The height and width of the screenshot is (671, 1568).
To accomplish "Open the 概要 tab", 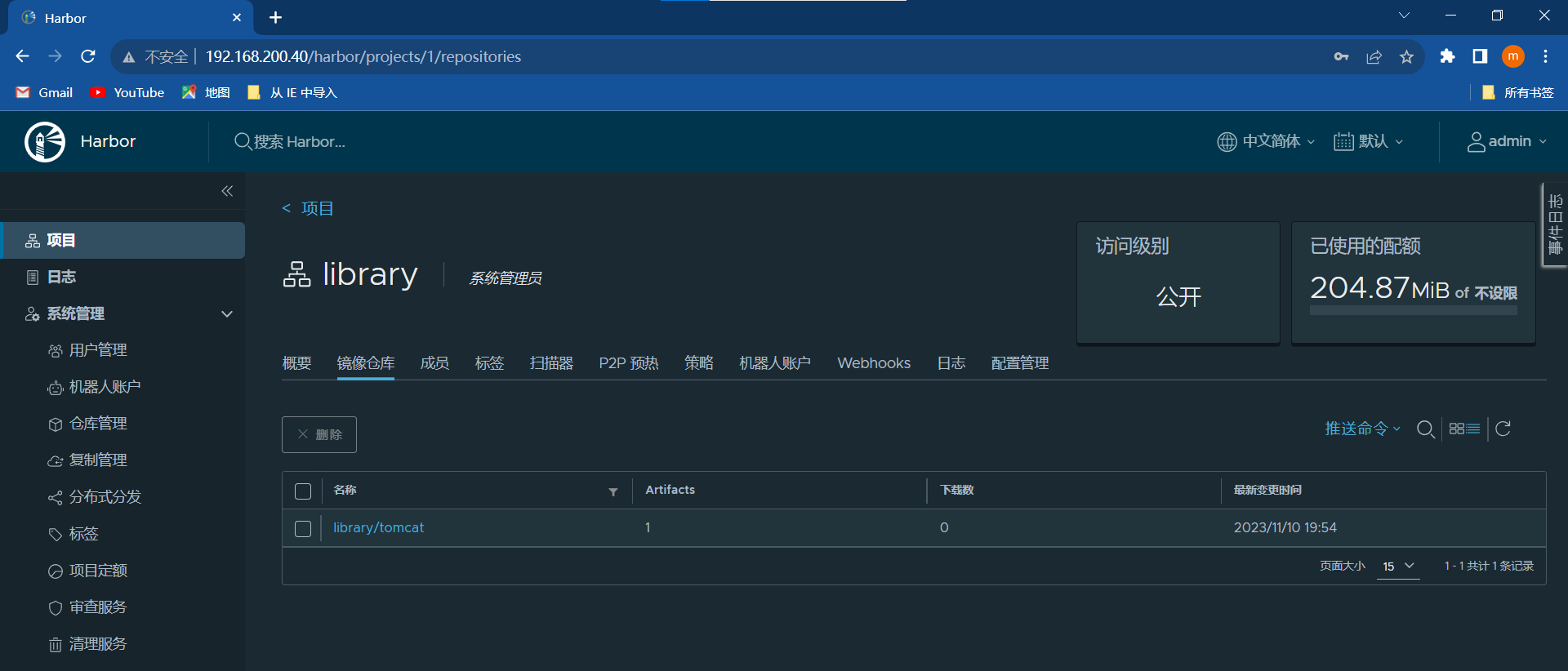I will pos(296,363).
